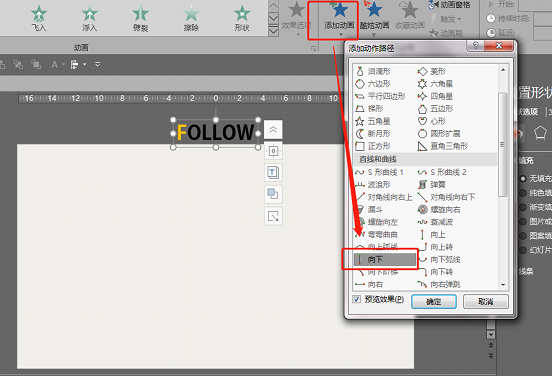Expand the 线条 line section
The width and height of the screenshot is (552, 376).
point(526,271)
